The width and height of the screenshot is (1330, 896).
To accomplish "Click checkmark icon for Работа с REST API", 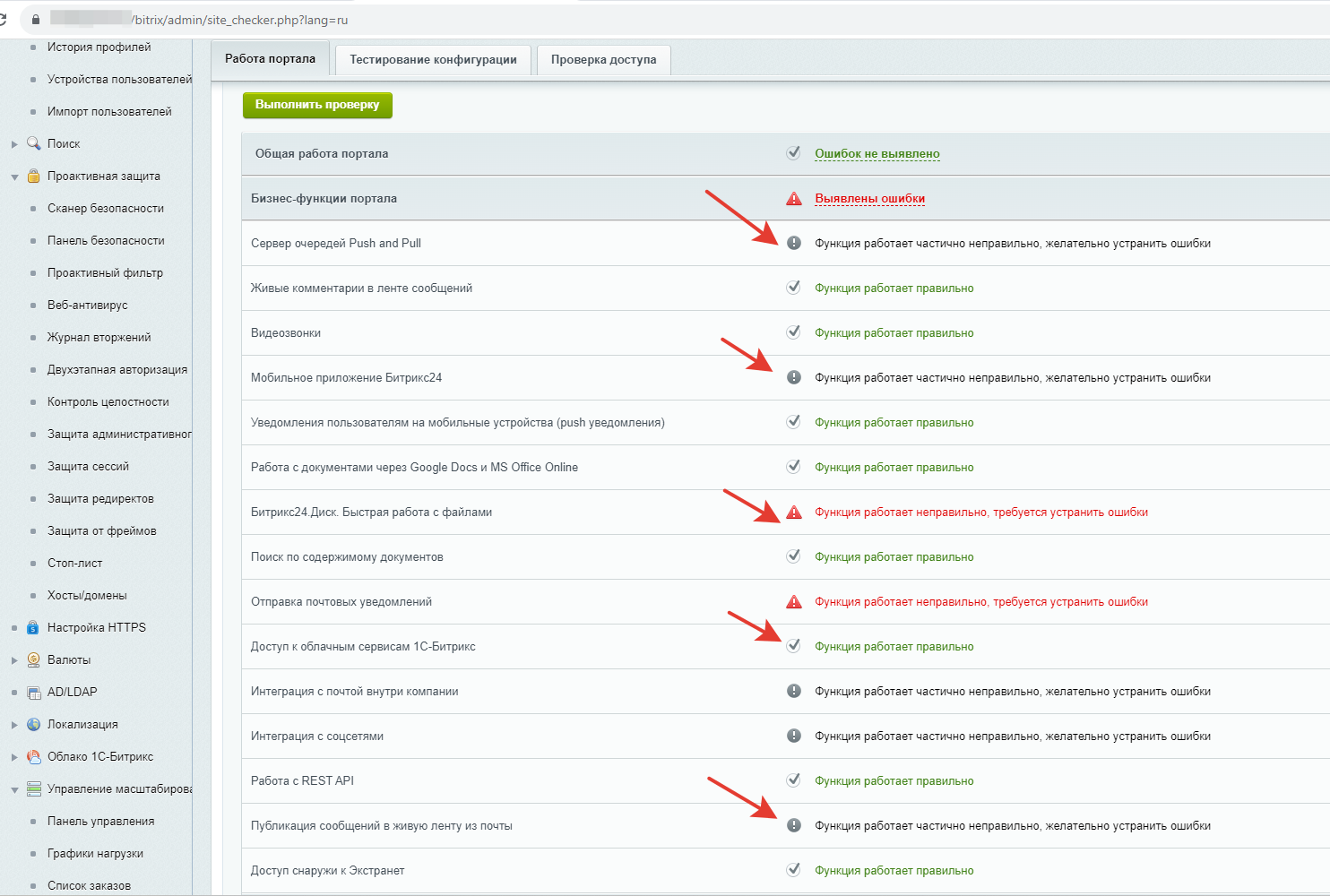I will [793, 780].
